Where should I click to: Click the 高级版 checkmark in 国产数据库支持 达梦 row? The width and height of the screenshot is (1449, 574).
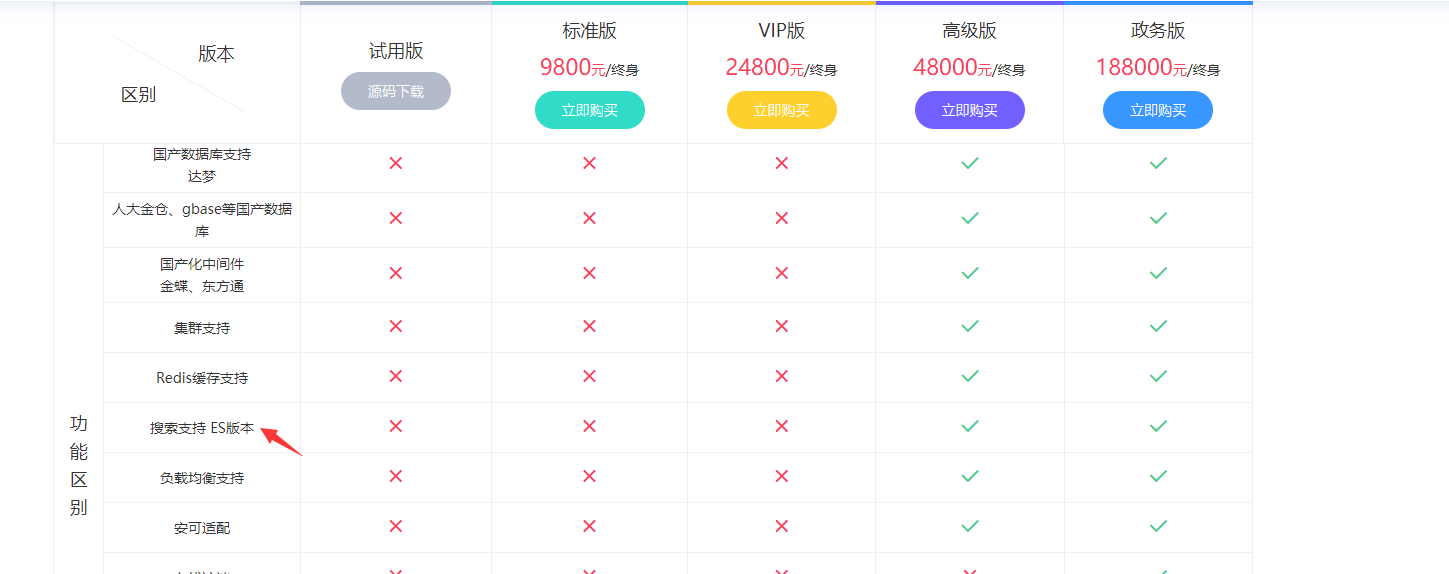pos(969,163)
